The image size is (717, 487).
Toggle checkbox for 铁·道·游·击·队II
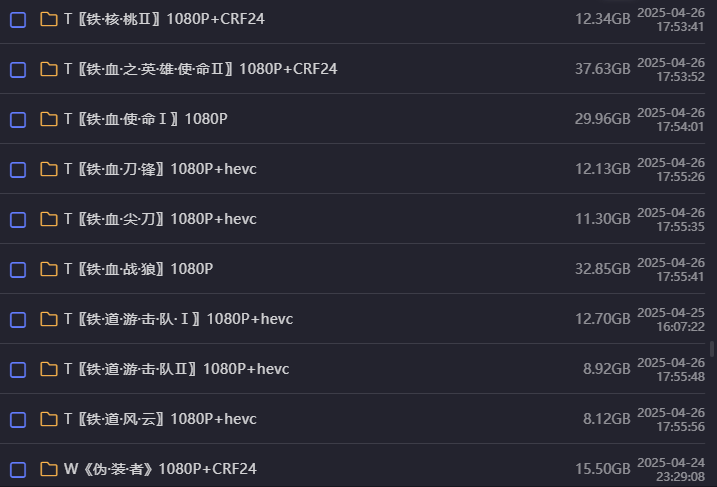pos(18,369)
